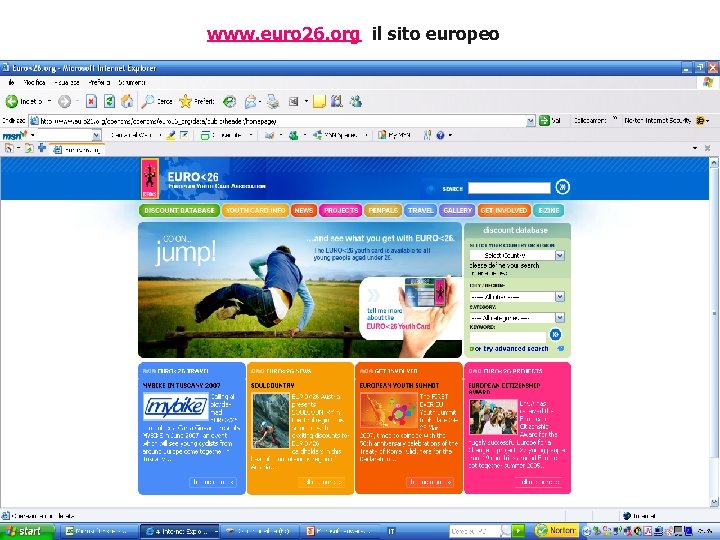Submit discount database keyword search round button

(556, 334)
